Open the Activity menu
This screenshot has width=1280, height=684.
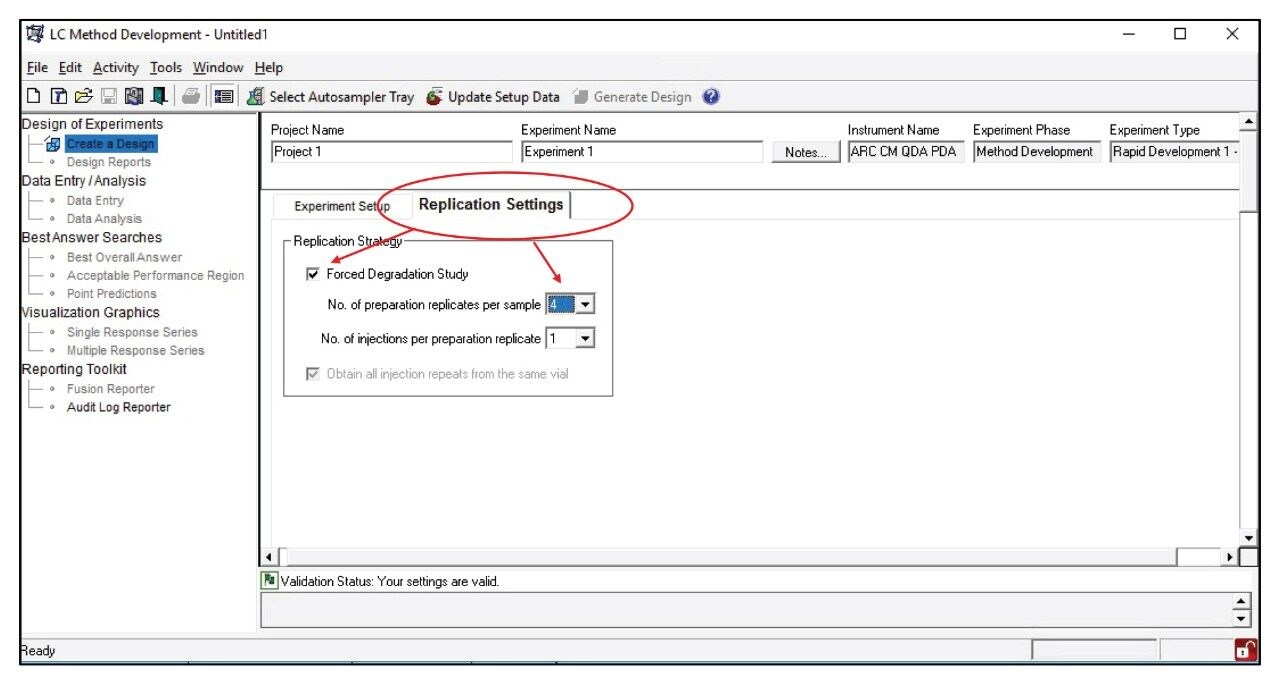point(115,67)
